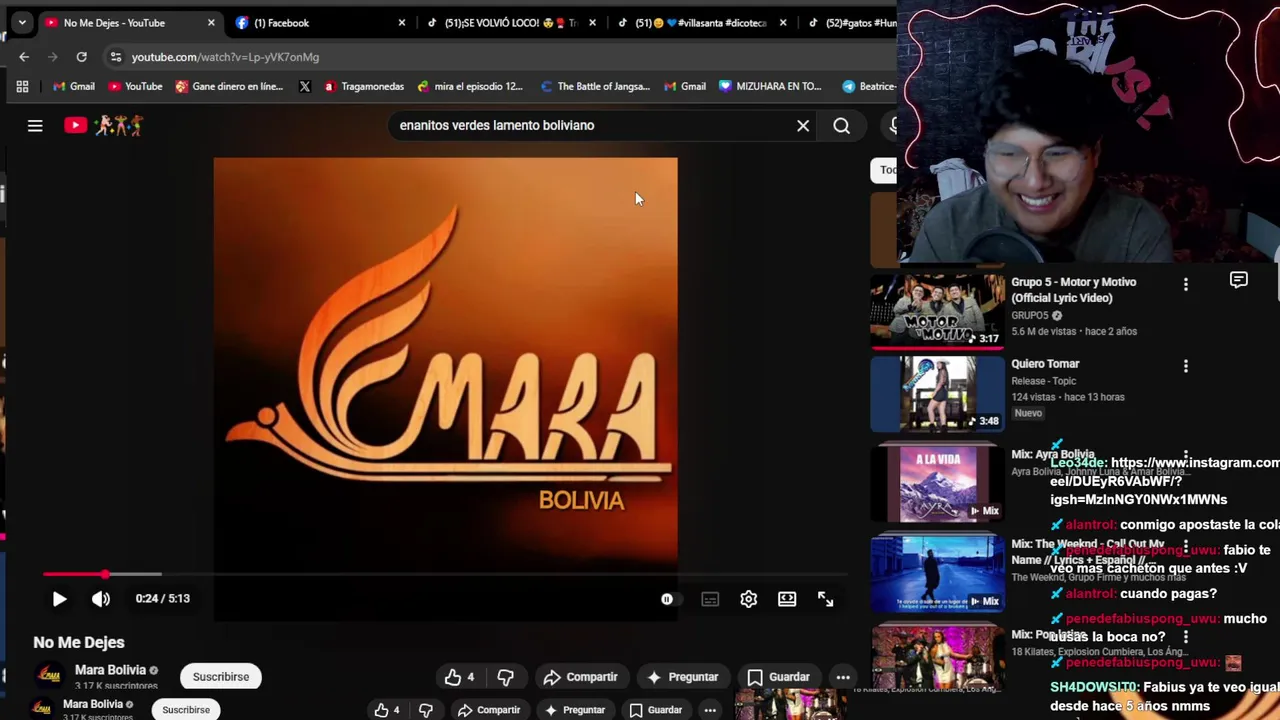Screen dimensions: 1280x720
Task: Focus the YouTube search input field
Action: tap(590, 126)
